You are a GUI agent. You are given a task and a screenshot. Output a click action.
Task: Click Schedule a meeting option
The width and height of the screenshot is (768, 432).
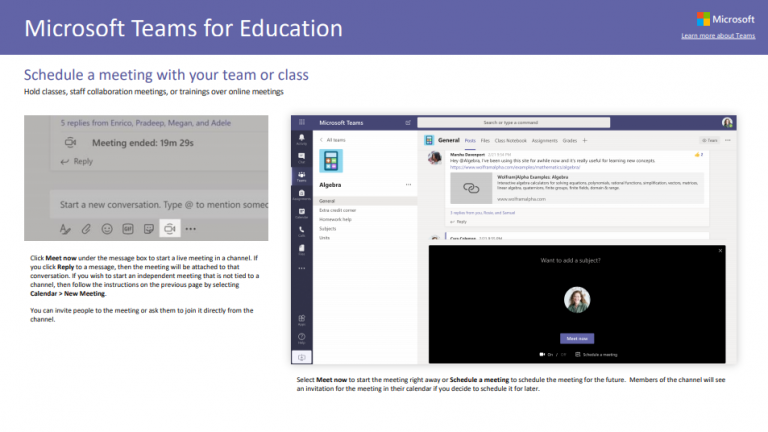tap(596, 355)
